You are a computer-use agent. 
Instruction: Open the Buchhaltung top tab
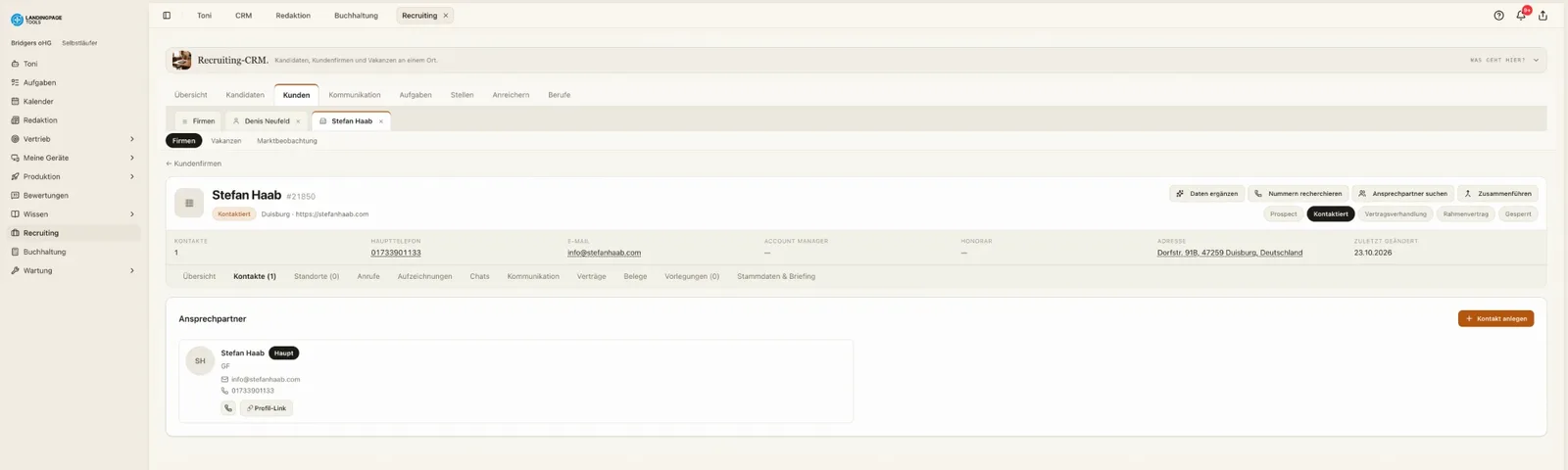coord(356,16)
